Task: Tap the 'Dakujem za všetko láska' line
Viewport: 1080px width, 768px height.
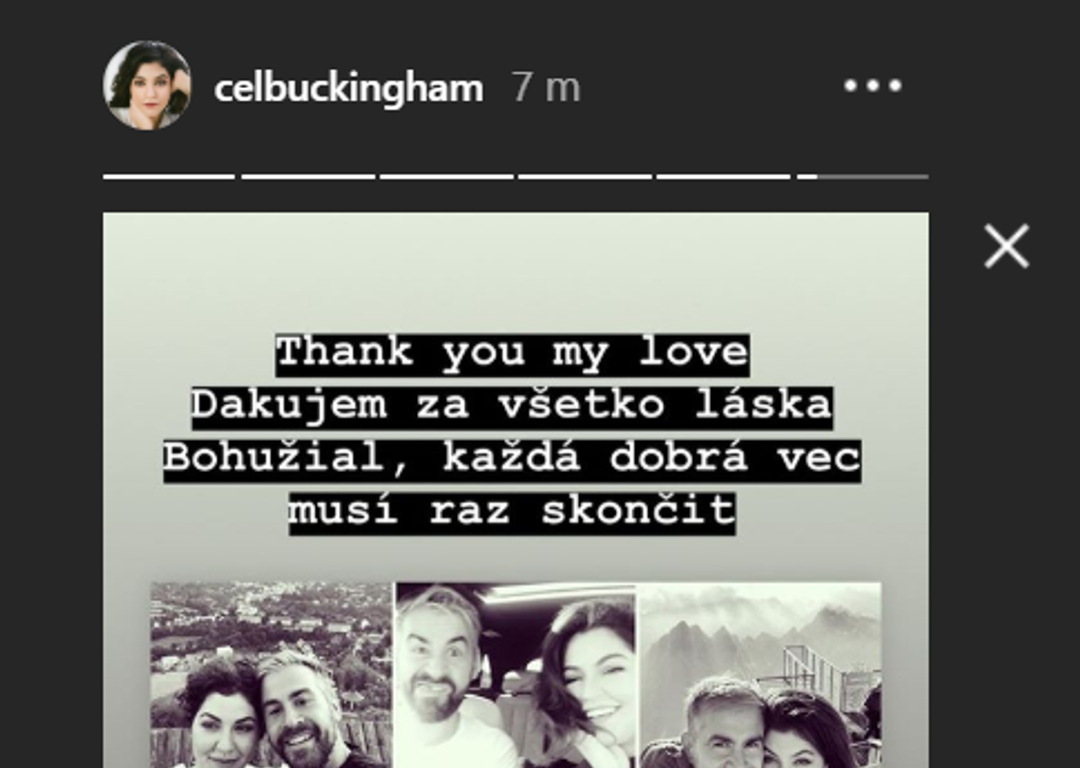Action: click(512, 407)
